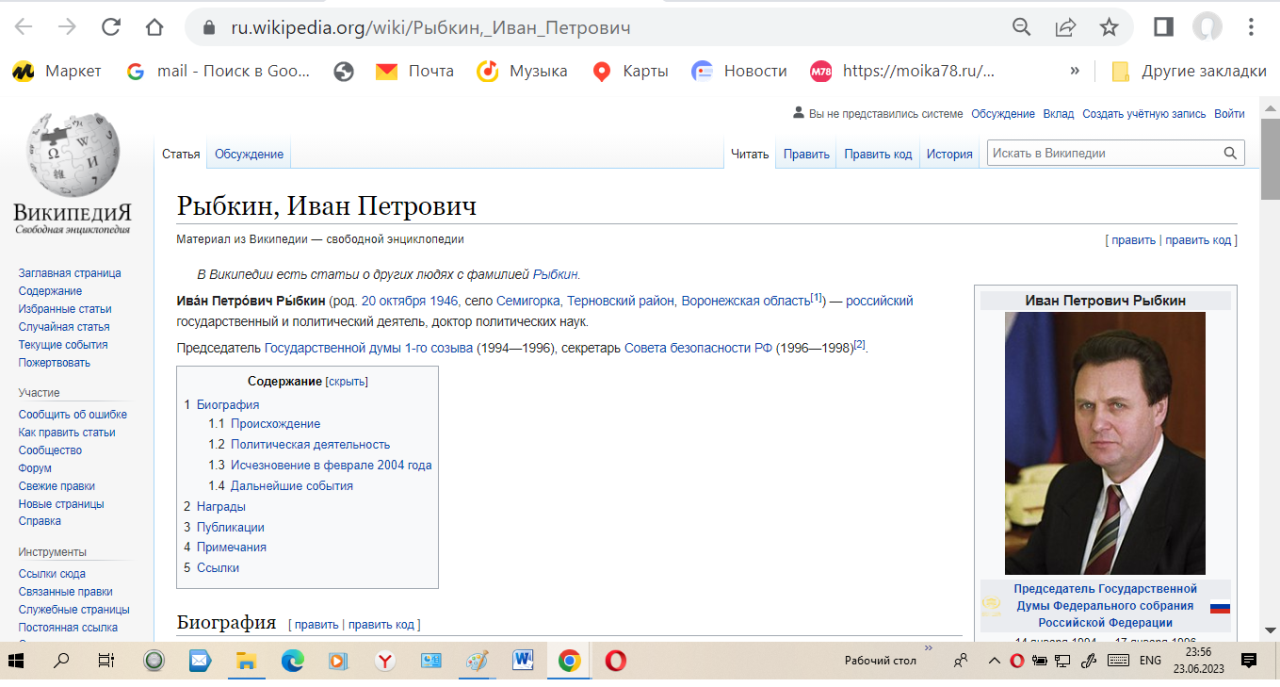Open the zoom magnifier in address bar
The image size is (1280, 687).
1021,27
